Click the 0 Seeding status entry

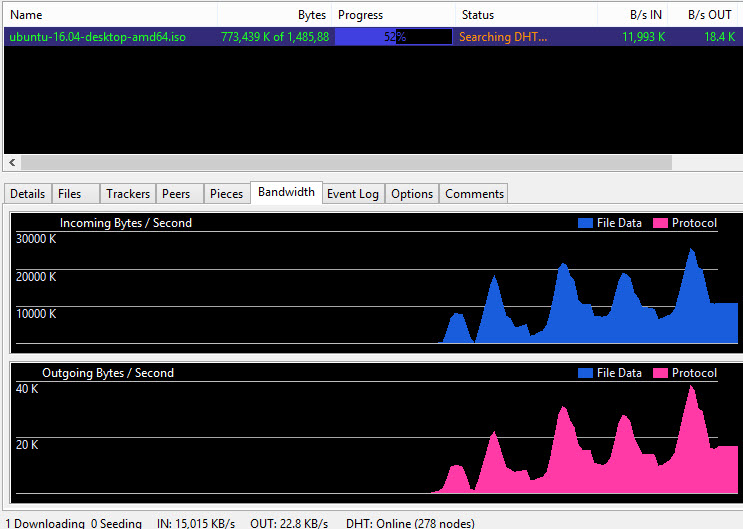116,523
